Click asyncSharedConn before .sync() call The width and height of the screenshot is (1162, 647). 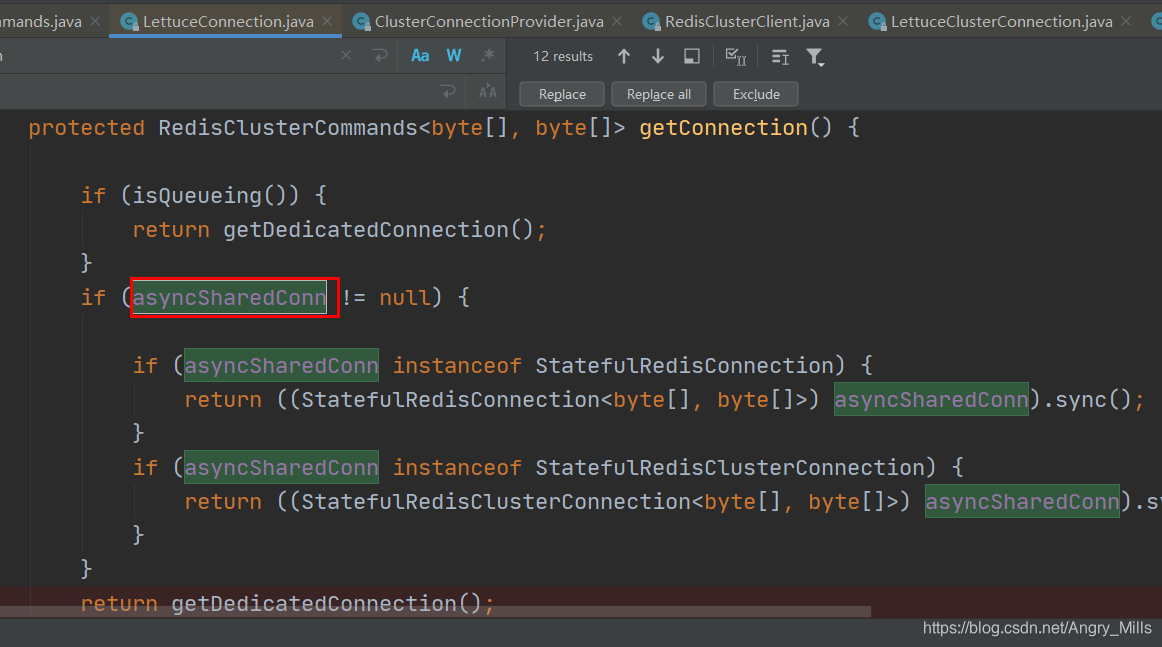coord(931,400)
